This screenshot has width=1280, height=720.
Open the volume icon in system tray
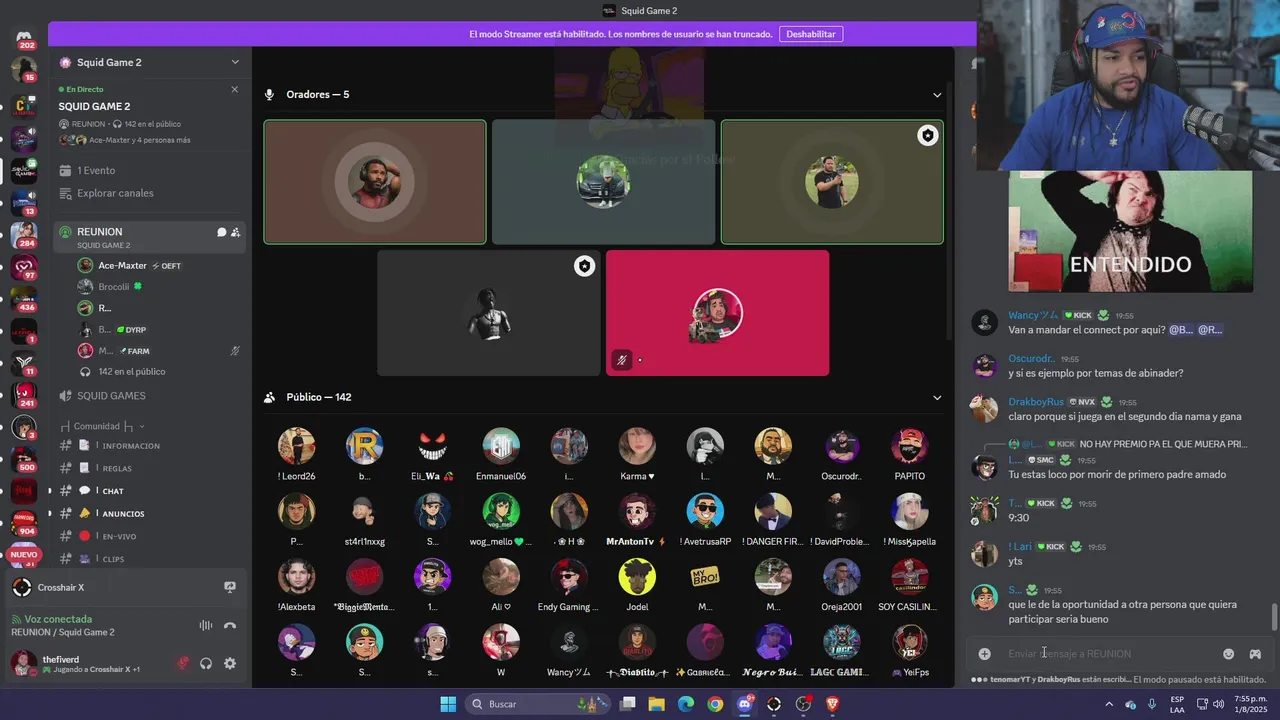(1219, 704)
